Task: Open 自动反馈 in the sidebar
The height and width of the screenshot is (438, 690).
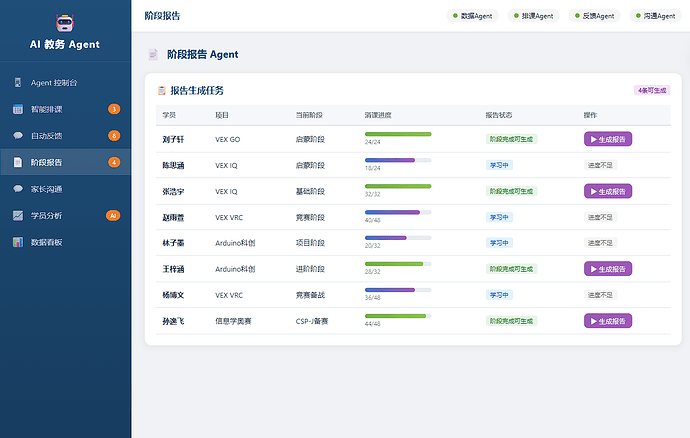Action: (x=66, y=136)
